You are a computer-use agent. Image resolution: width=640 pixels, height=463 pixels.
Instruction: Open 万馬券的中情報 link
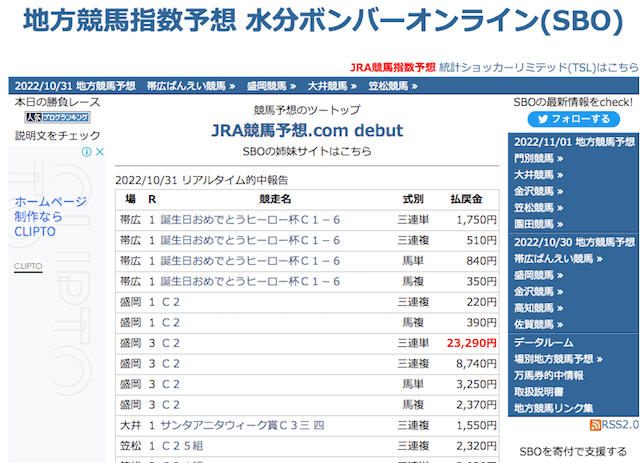549,375
